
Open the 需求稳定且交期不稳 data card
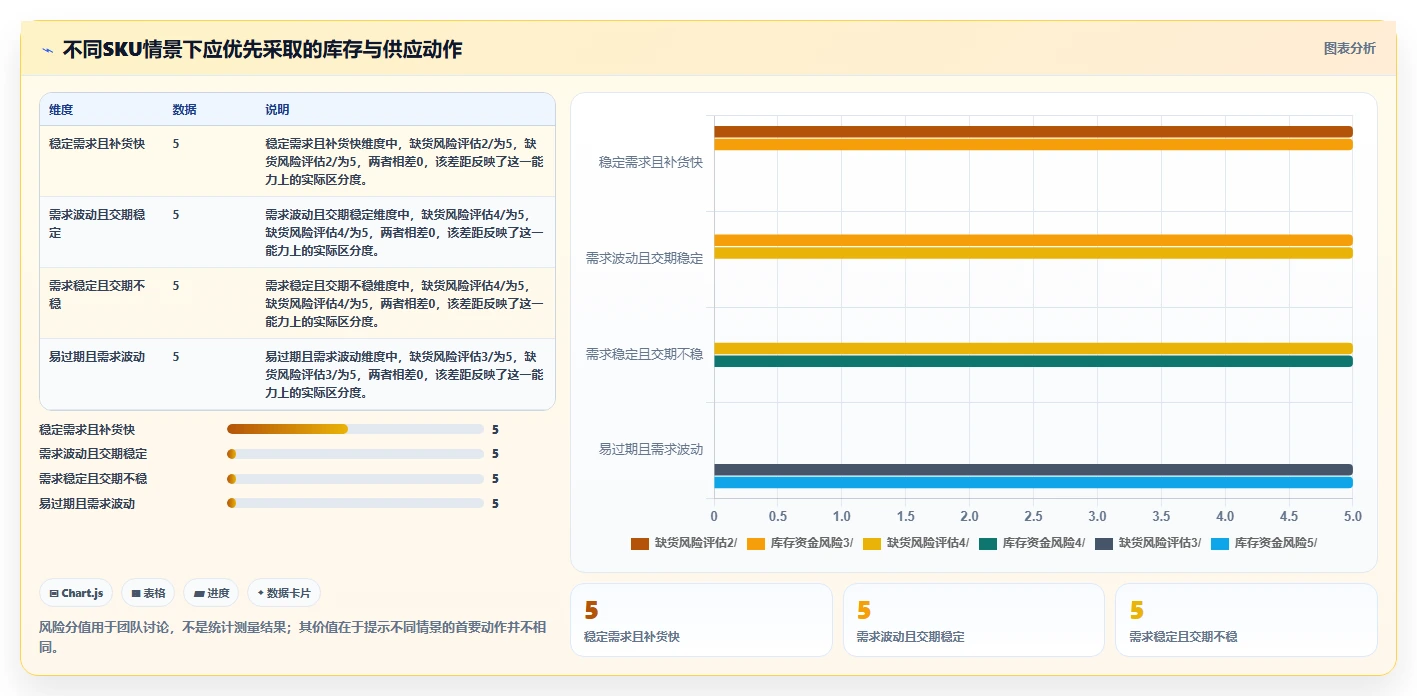pyautogui.click(x=1246, y=620)
